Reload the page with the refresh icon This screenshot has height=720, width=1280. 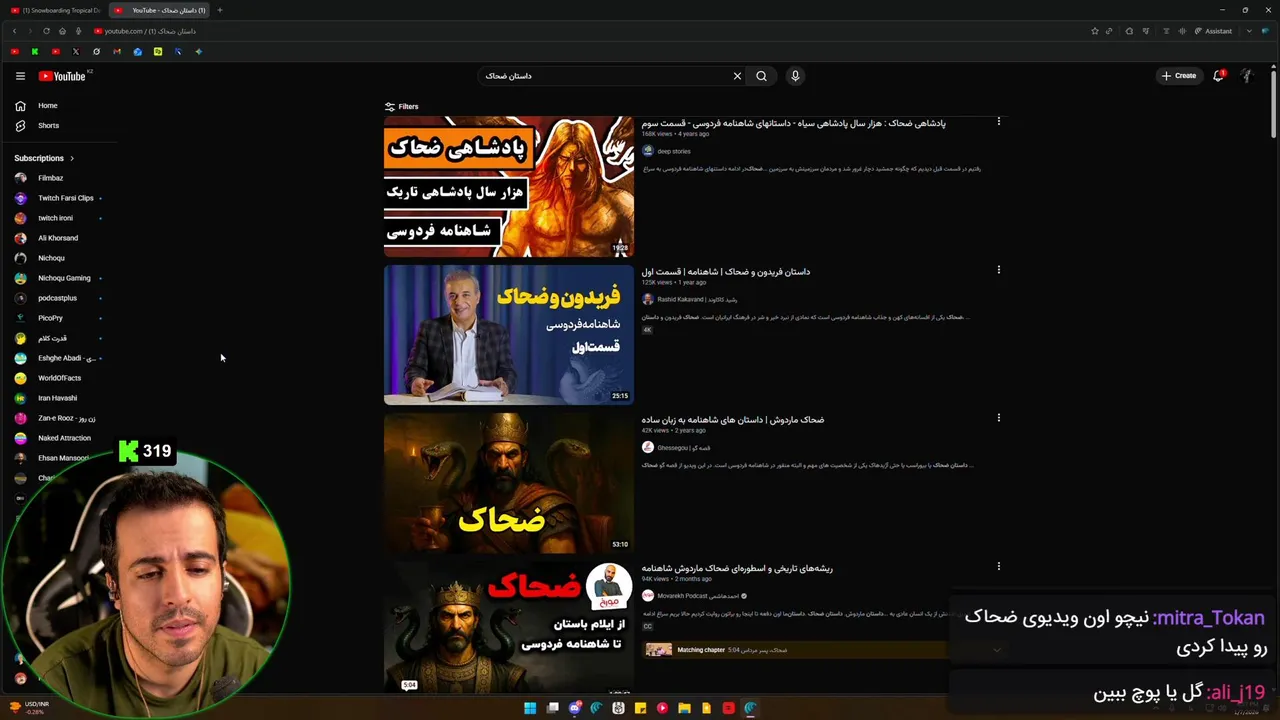tap(46, 31)
